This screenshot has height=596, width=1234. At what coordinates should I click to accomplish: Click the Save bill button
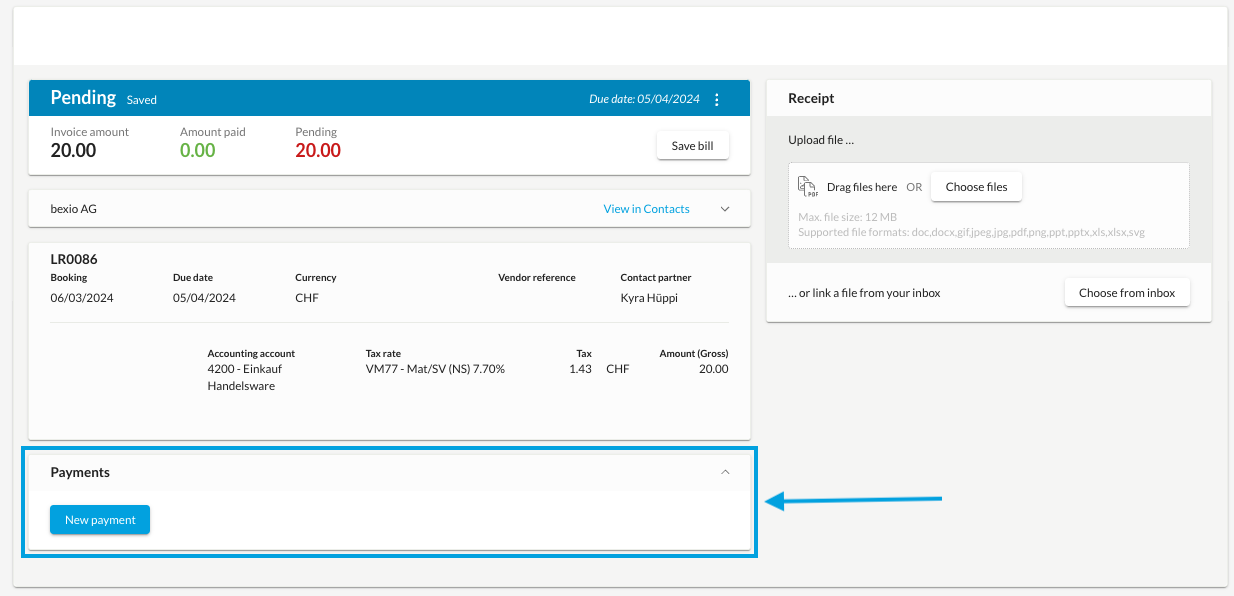(693, 146)
